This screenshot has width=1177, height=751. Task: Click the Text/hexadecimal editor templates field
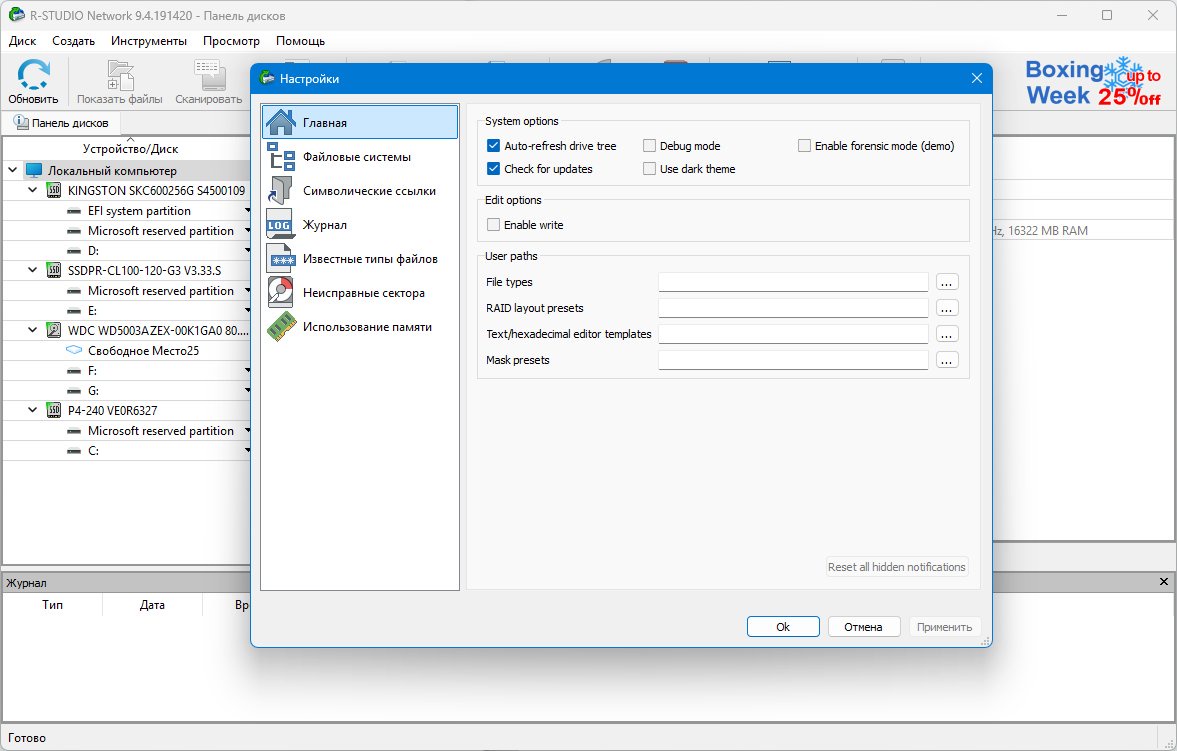pos(793,334)
